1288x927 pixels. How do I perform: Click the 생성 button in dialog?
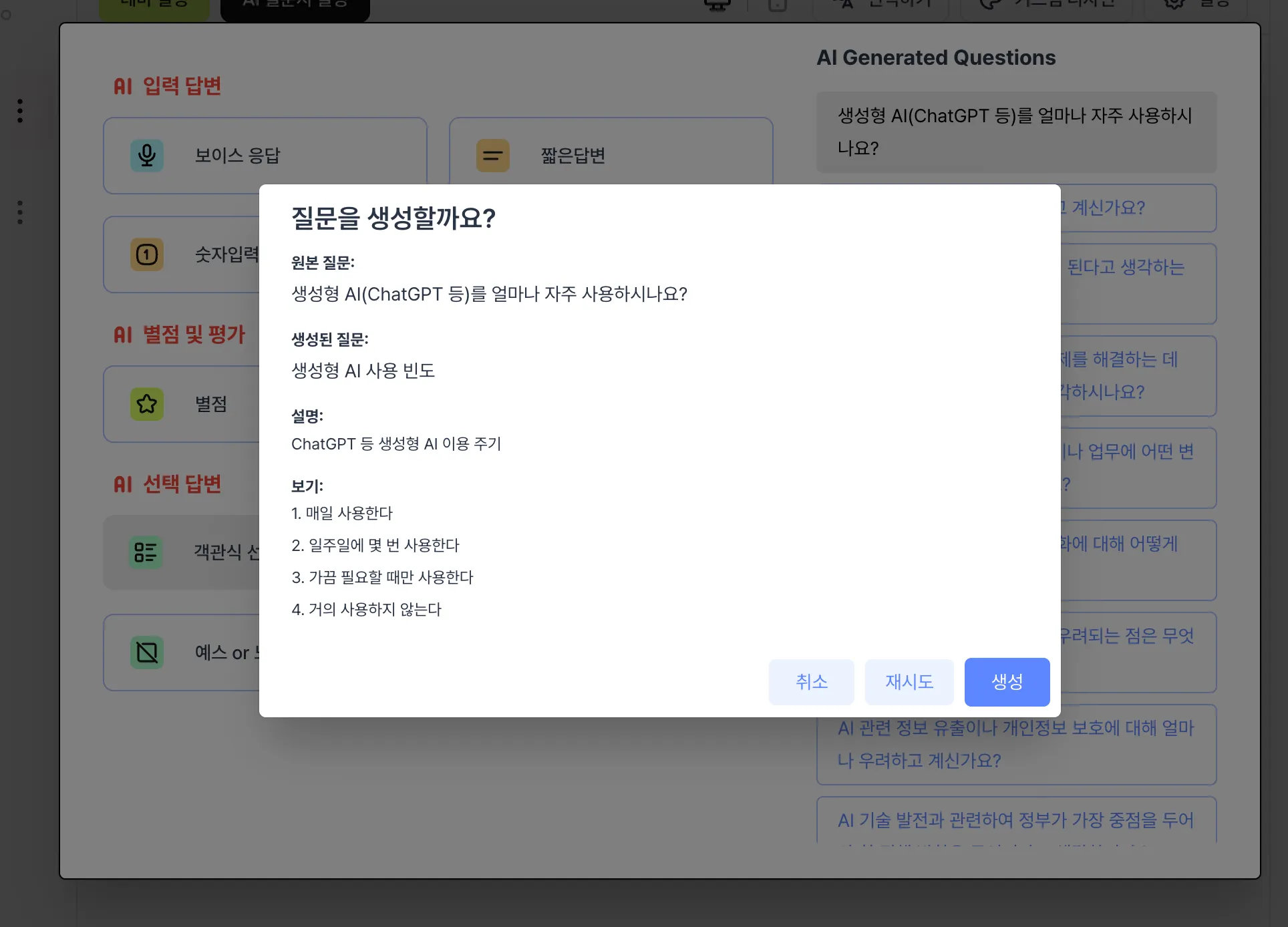1006,681
